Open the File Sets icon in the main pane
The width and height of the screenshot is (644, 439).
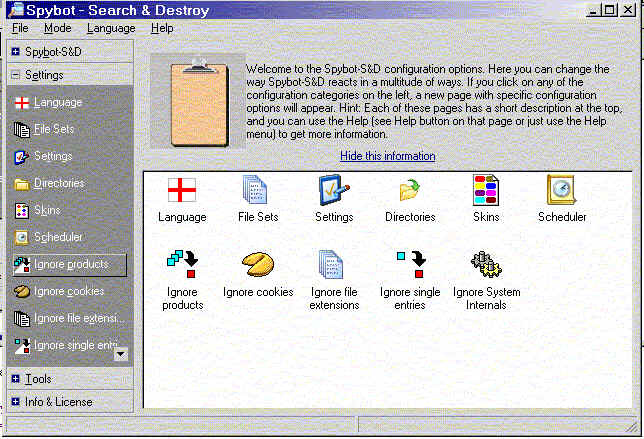(255, 189)
